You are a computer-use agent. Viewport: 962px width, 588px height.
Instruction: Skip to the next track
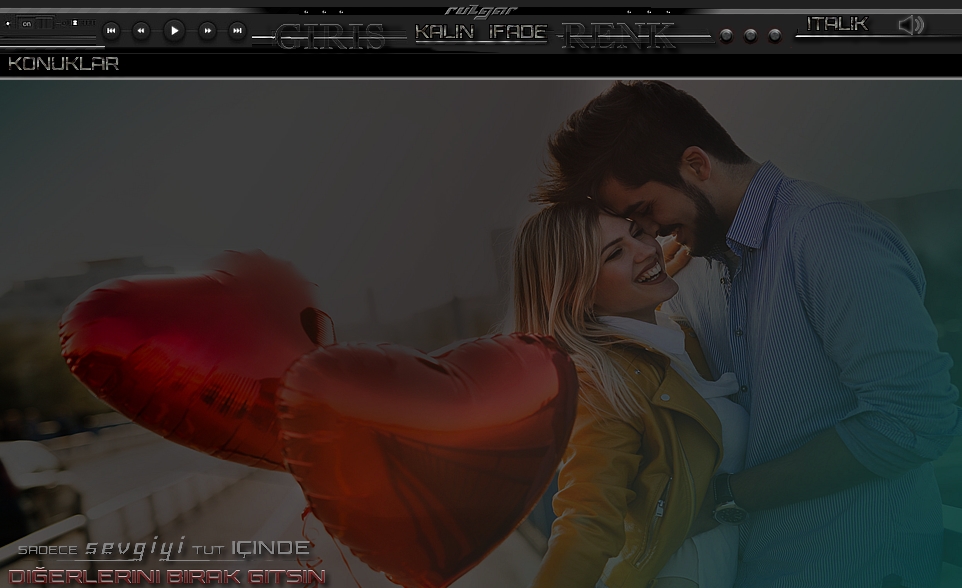[x=237, y=30]
